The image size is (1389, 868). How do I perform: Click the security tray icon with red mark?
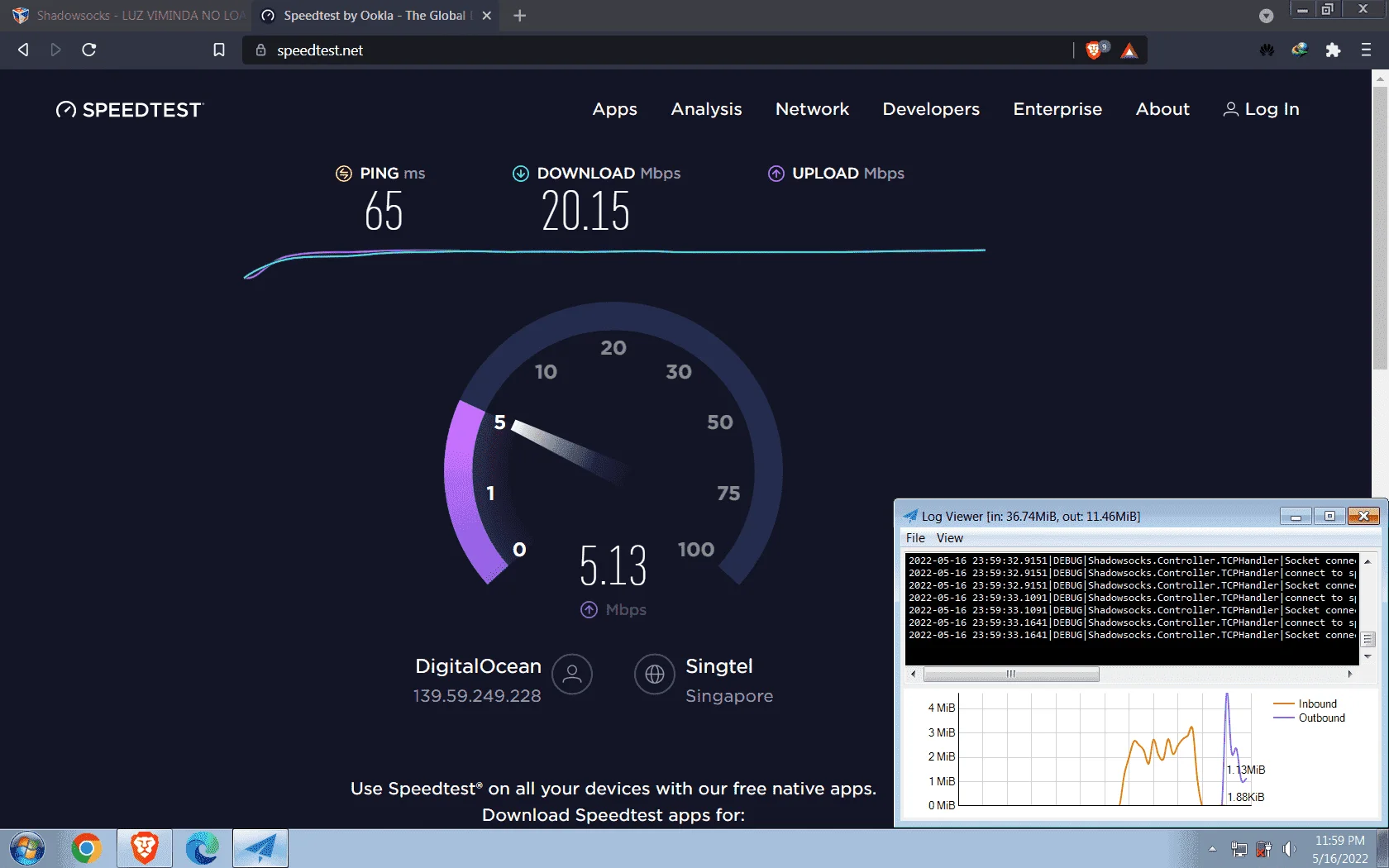[1264, 849]
